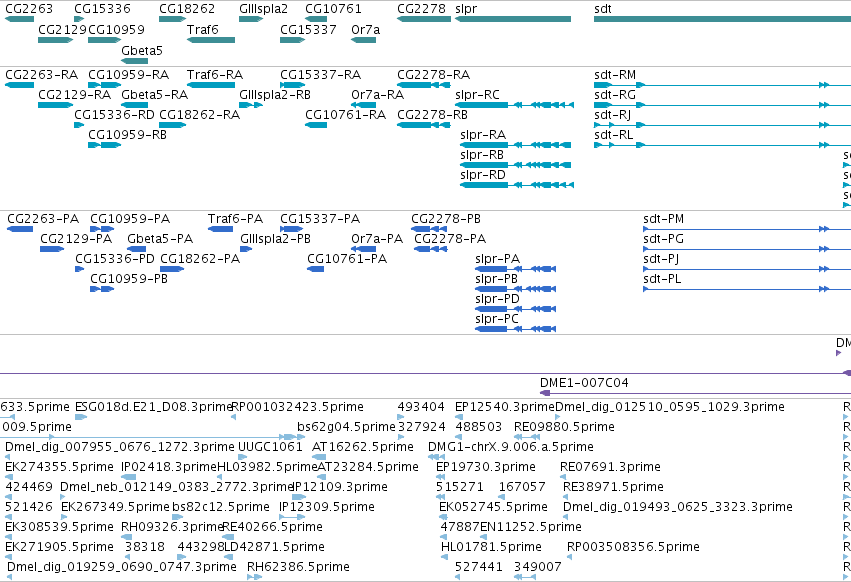Click EST RP001032423.5prime
The image size is (851, 582).
[x=297, y=407]
